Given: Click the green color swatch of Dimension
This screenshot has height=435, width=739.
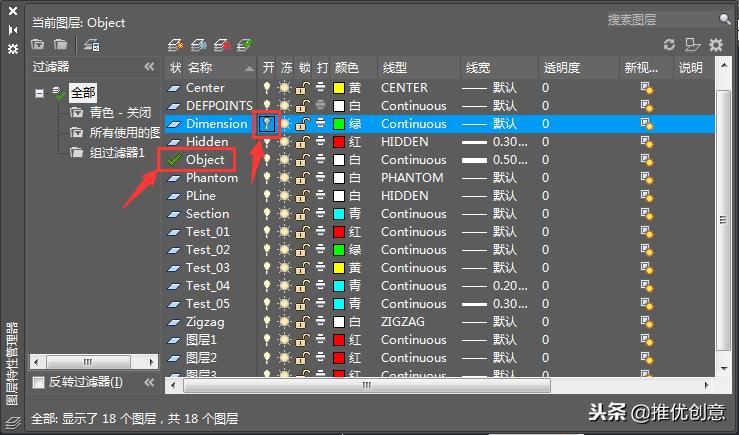Looking at the screenshot, I should (x=339, y=124).
